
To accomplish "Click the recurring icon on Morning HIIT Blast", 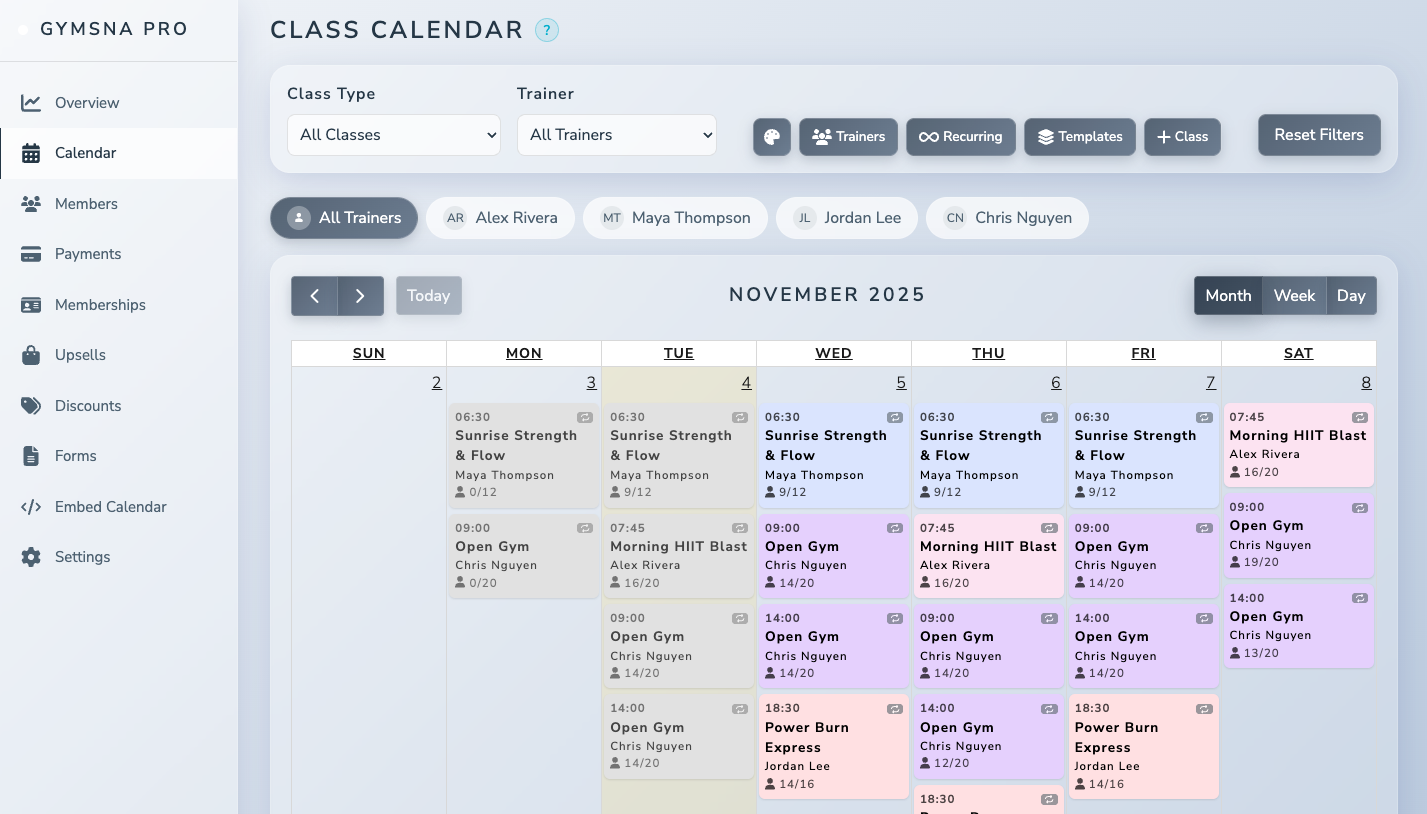I will 740,528.
